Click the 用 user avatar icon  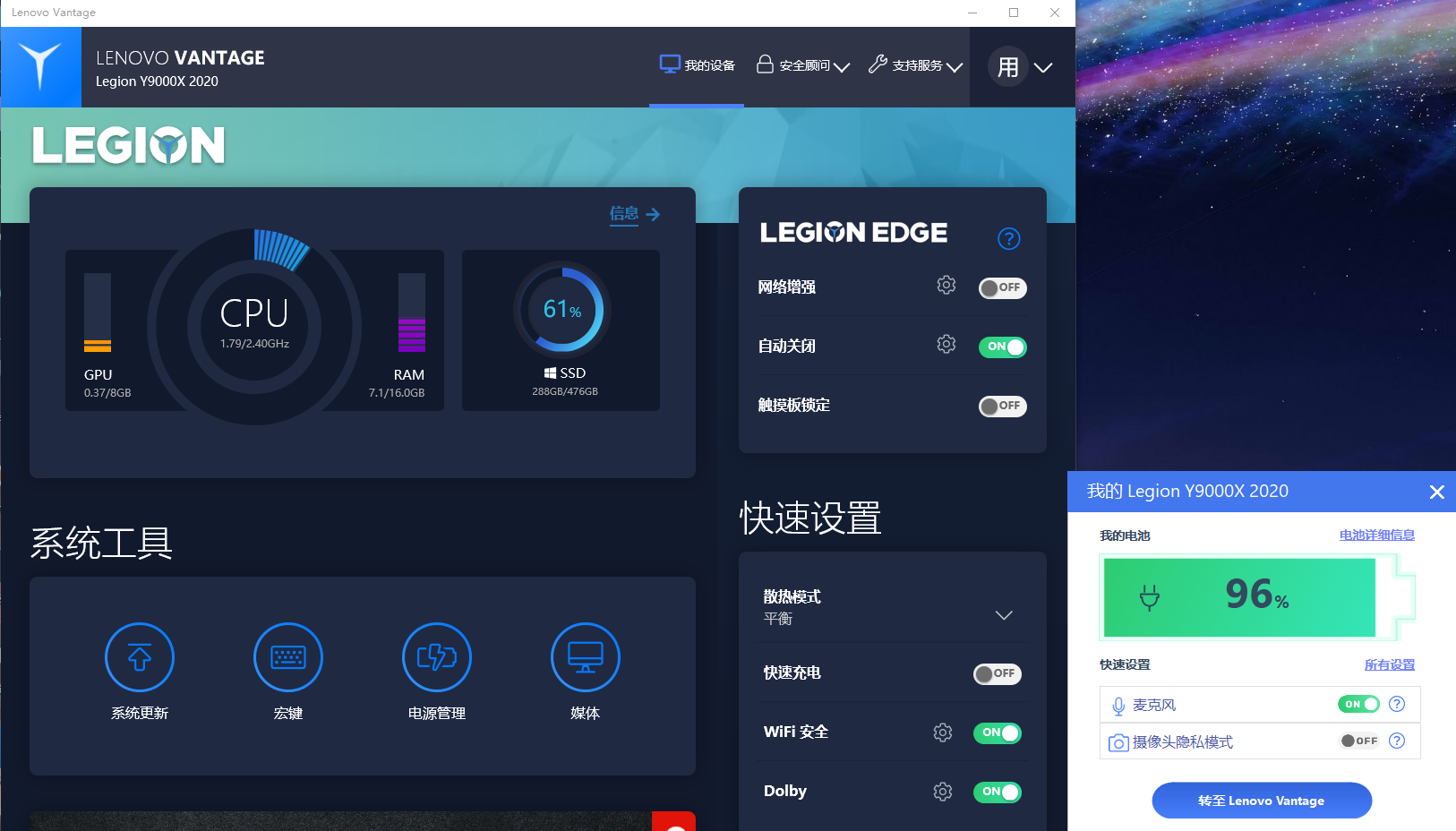click(1008, 67)
